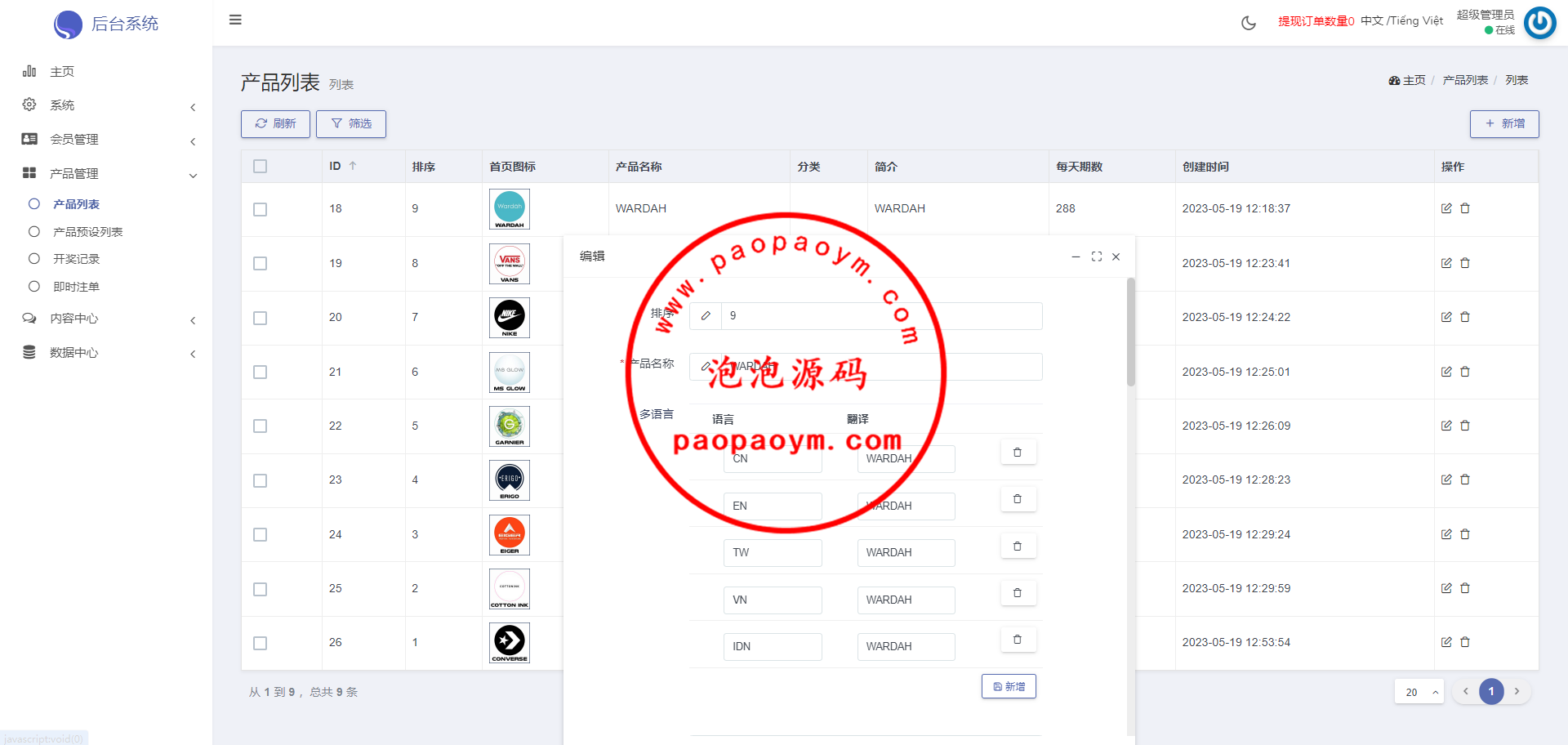The height and width of the screenshot is (745, 1568).
Task: Click edit icon for row ID 22
Action: pyautogui.click(x=1446, y=426)
